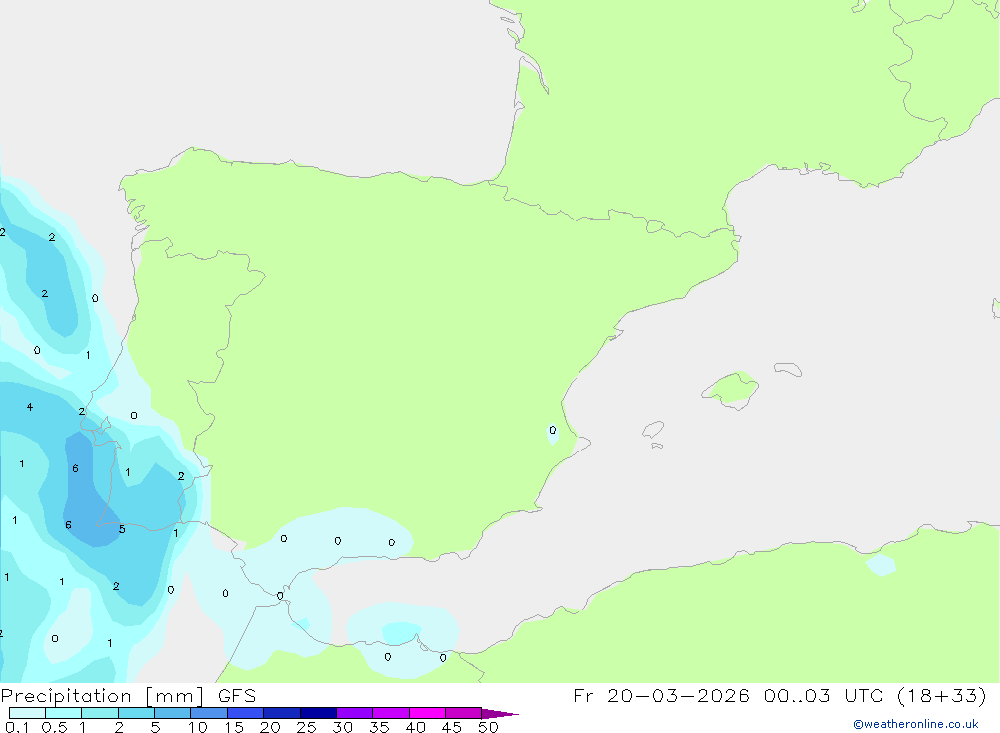Click the 0.1–0.5 mm lightest cyan legend swatch
The width and height of the screenshot is (1000, 733).
coord(27,713)
